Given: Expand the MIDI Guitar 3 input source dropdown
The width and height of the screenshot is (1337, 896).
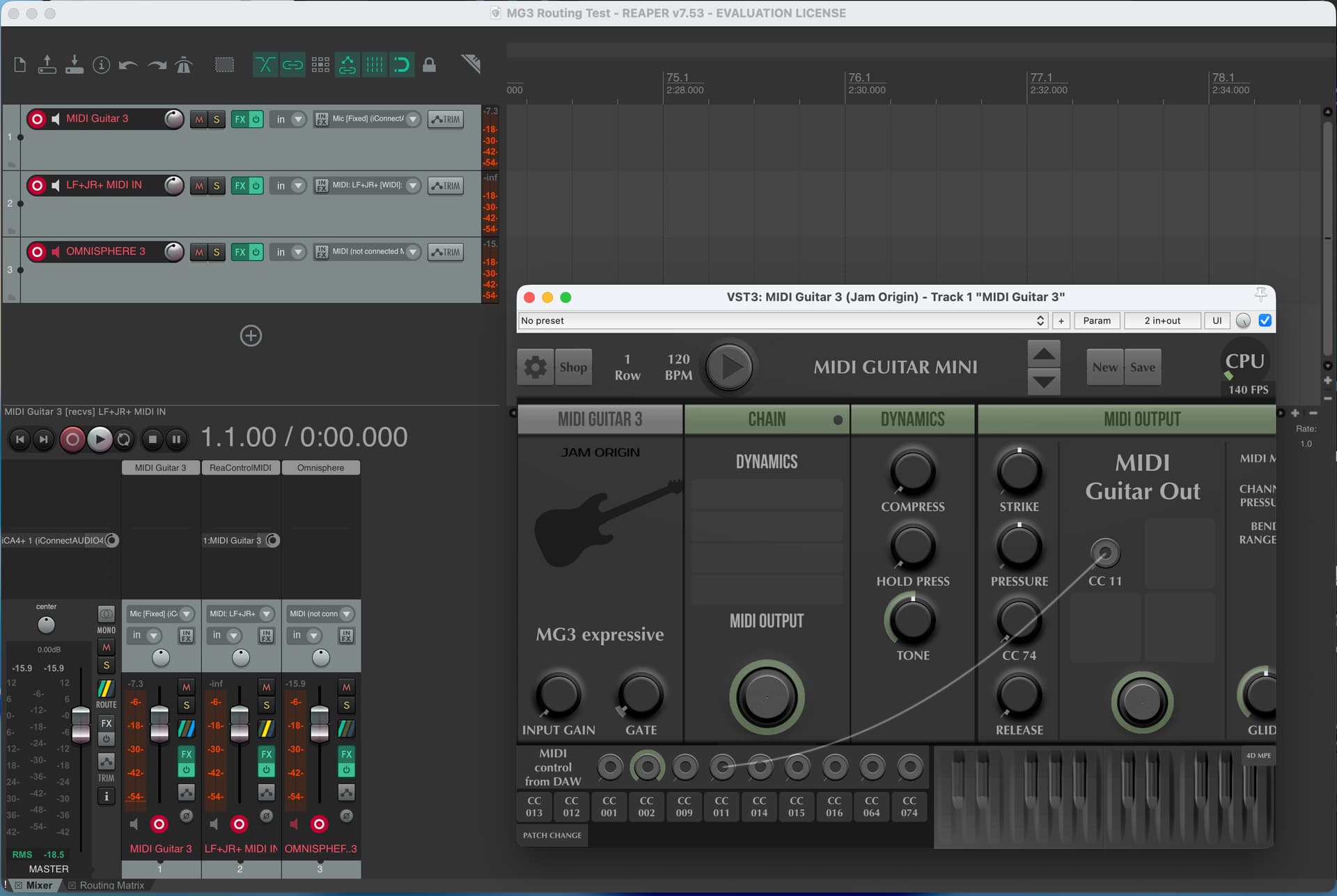Looking at the screenshot, I should (413, 119).
